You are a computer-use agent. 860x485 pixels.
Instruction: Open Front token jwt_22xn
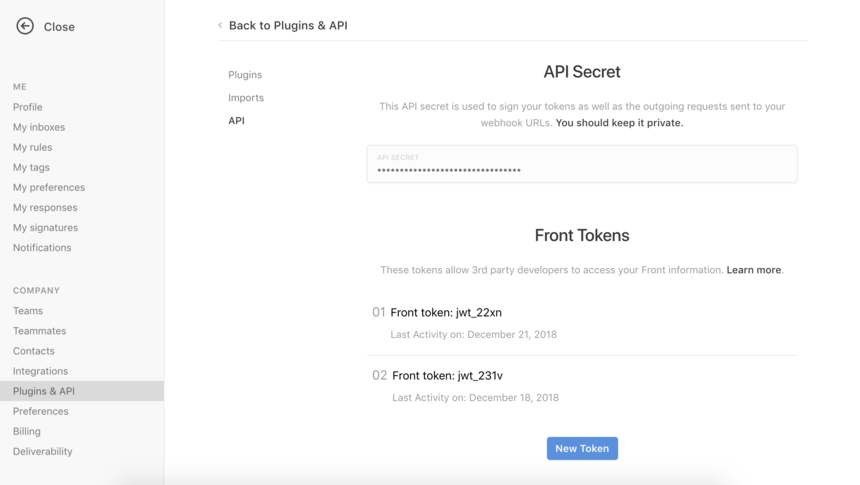point(446,312)
